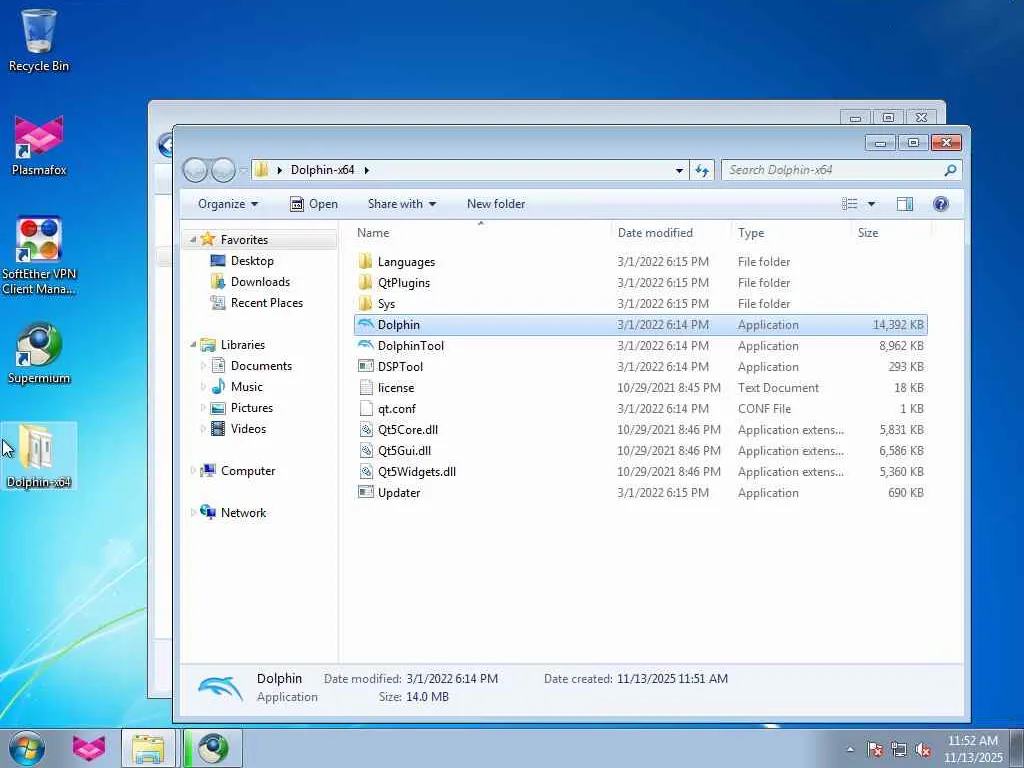The height and width of the screenshot is (768, 1024).
Task: Select SoftEther VPN Client Manager shortcut
Action: tap(39, 255)
